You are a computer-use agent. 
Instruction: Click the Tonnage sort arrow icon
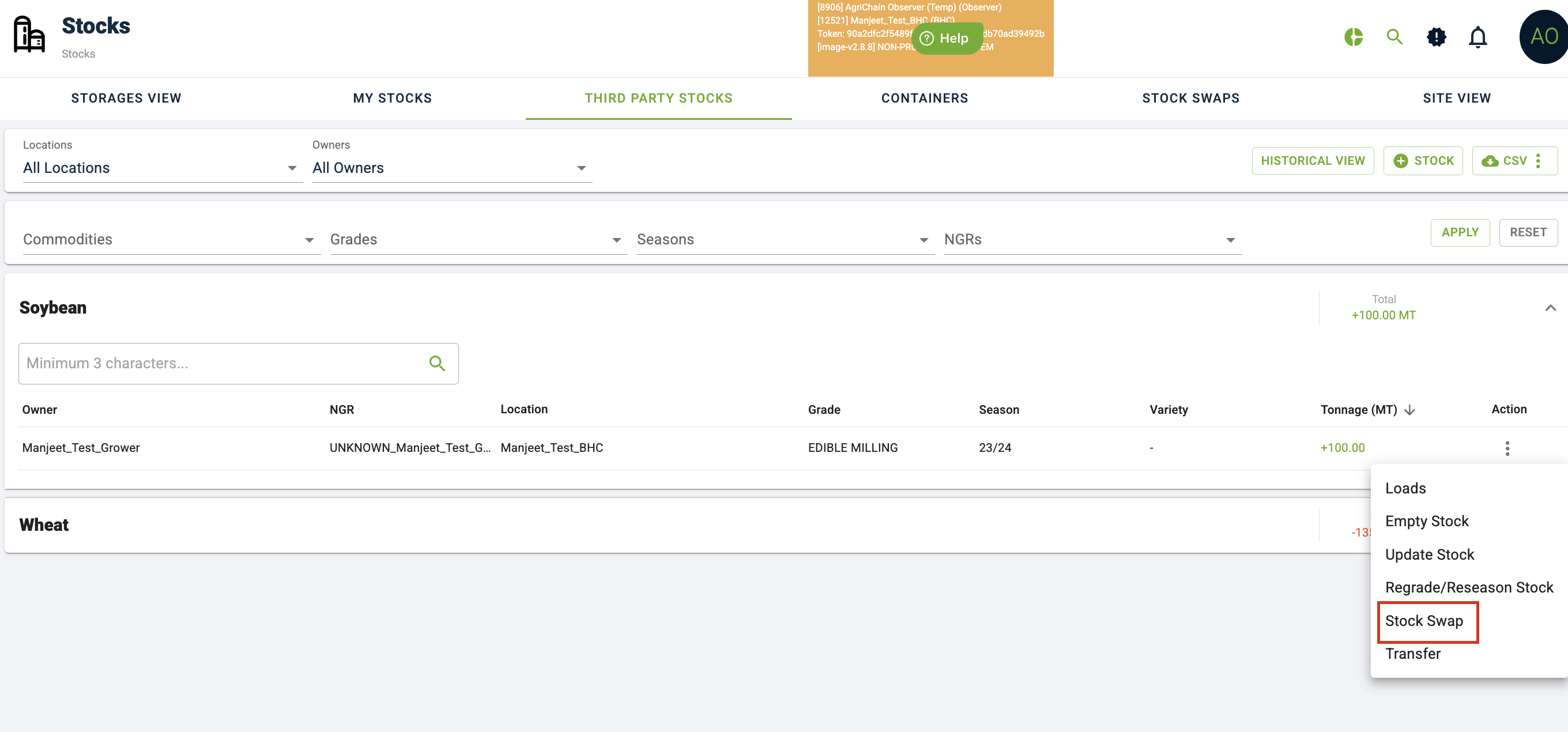click(1409, 410)
